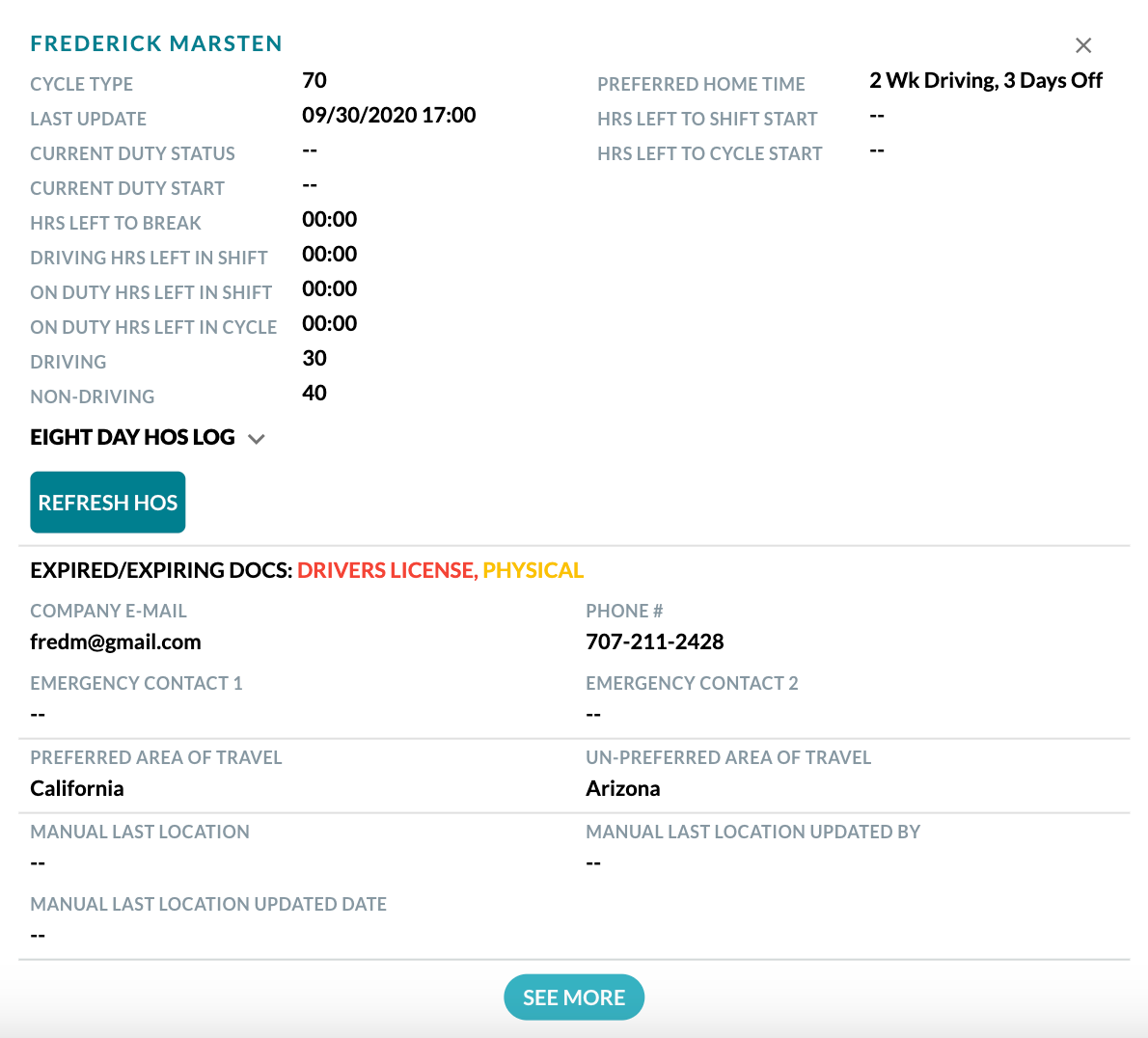
Task: Select the driver name Frederick Marsten
Action: pyautogui.click(x=156, y=42)
